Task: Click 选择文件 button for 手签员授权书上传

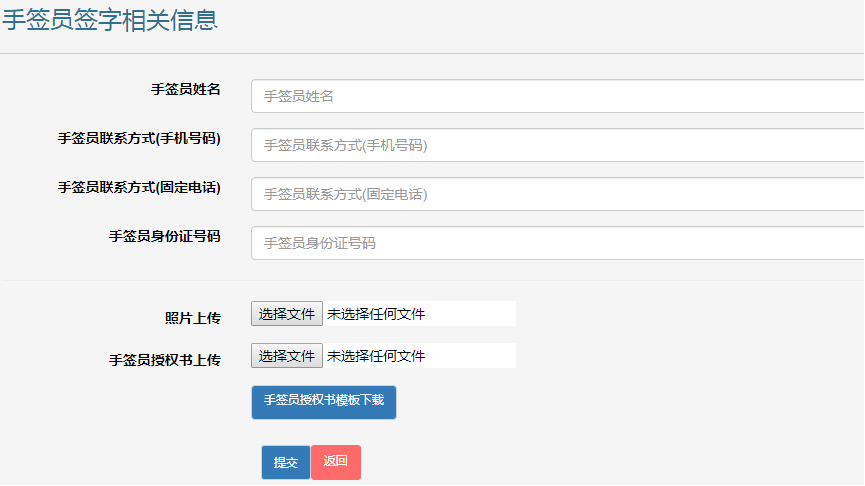Action: click(287, 356)
